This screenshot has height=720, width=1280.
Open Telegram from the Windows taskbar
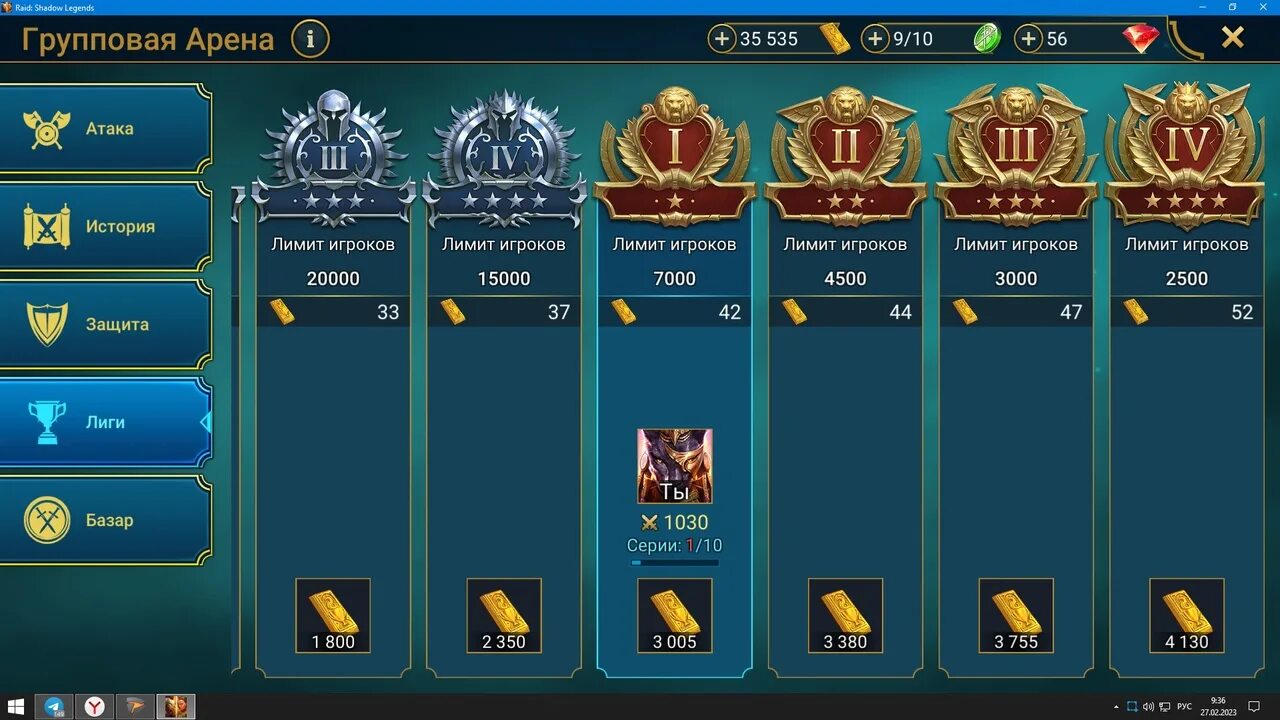(x=54, y=707)
